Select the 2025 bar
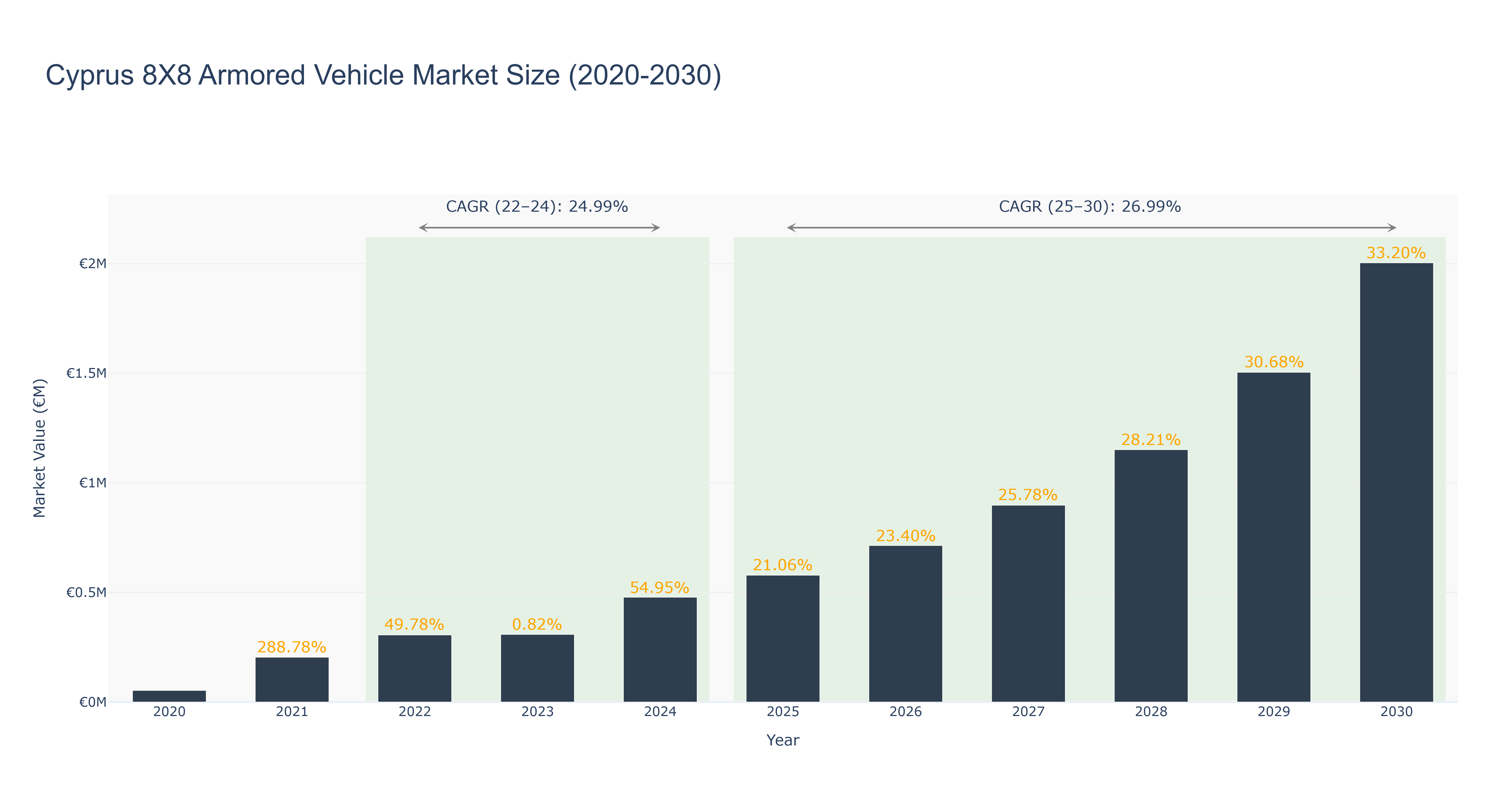This screenshot has width=1512, height=810. pyautogui.click(x=782, y=639)
